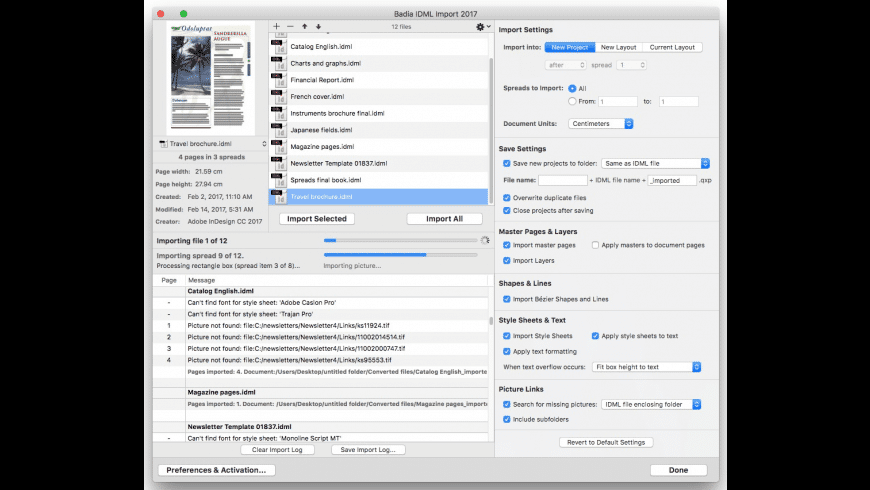Screen dimensions: 870x490
Task: Click log entry 'Trajan Pro' font message
Action: pyautogui.click(x=250, y=314)
